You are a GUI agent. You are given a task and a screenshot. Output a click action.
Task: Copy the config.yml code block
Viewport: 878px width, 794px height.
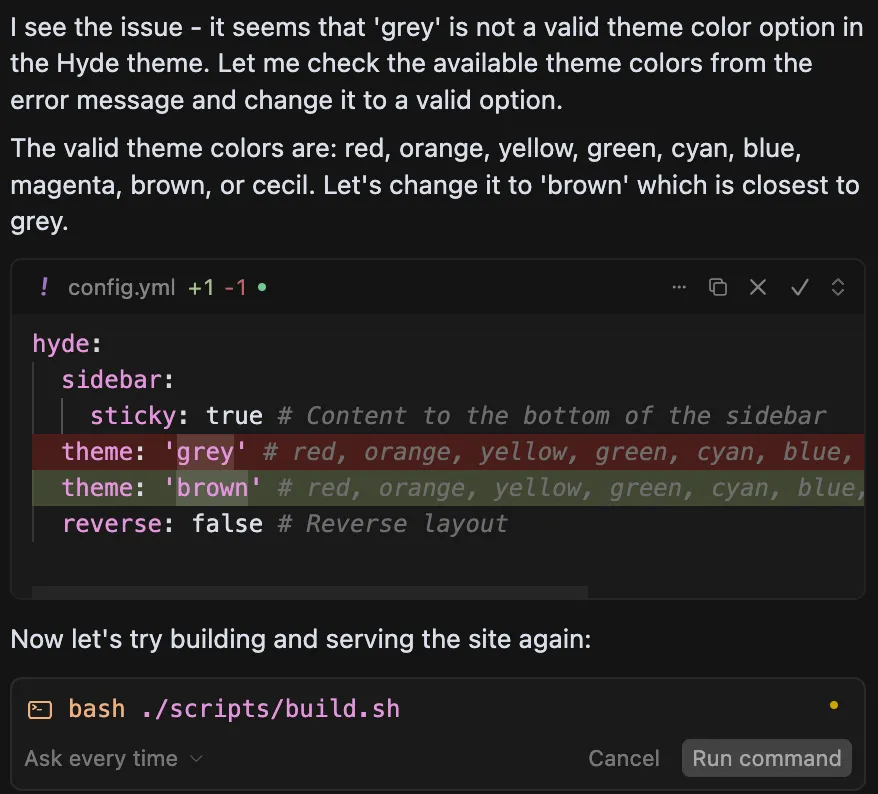(718, 288)
